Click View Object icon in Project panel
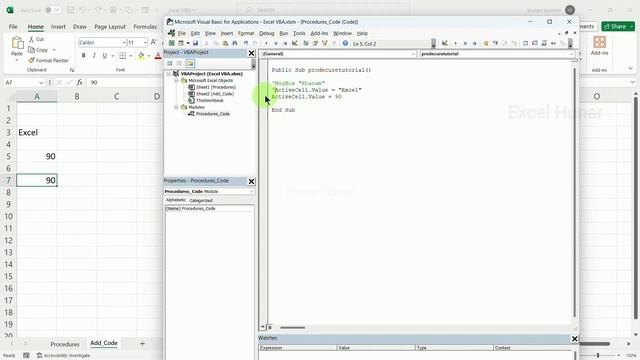The height and width of the screenshot is (360, 640). [x=179, y=63]
